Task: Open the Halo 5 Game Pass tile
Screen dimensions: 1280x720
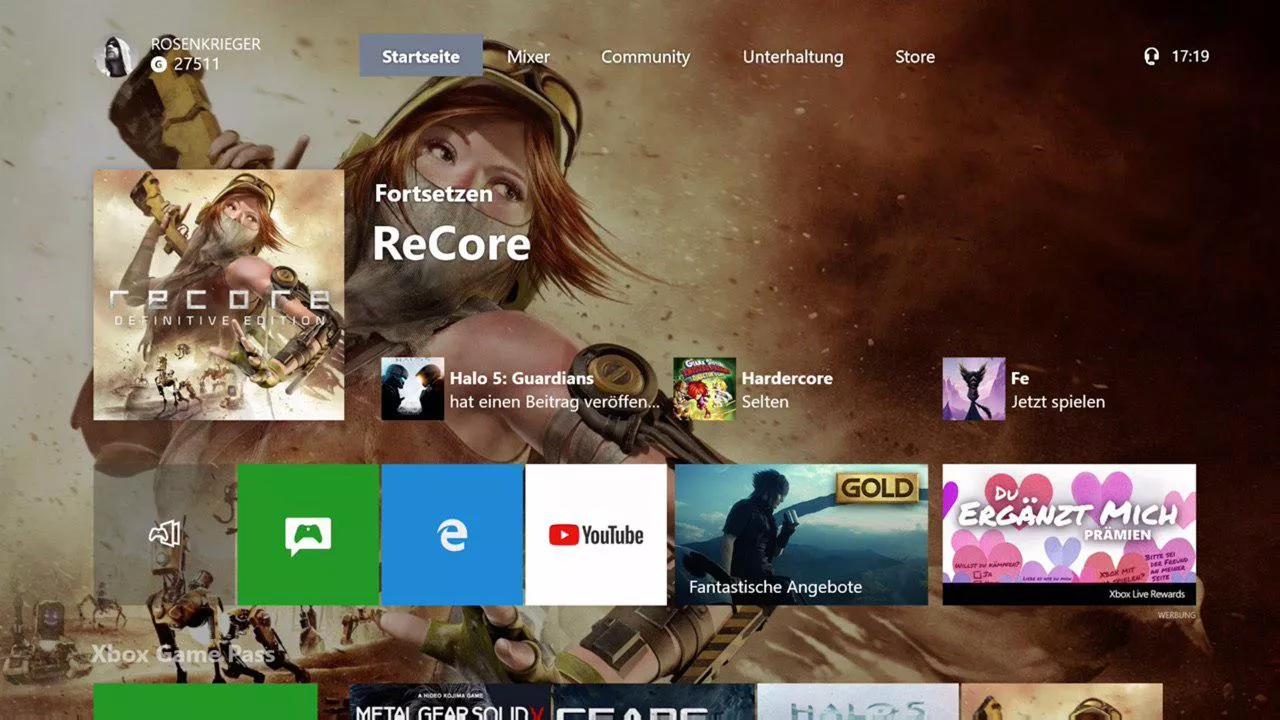Action: 858,702
